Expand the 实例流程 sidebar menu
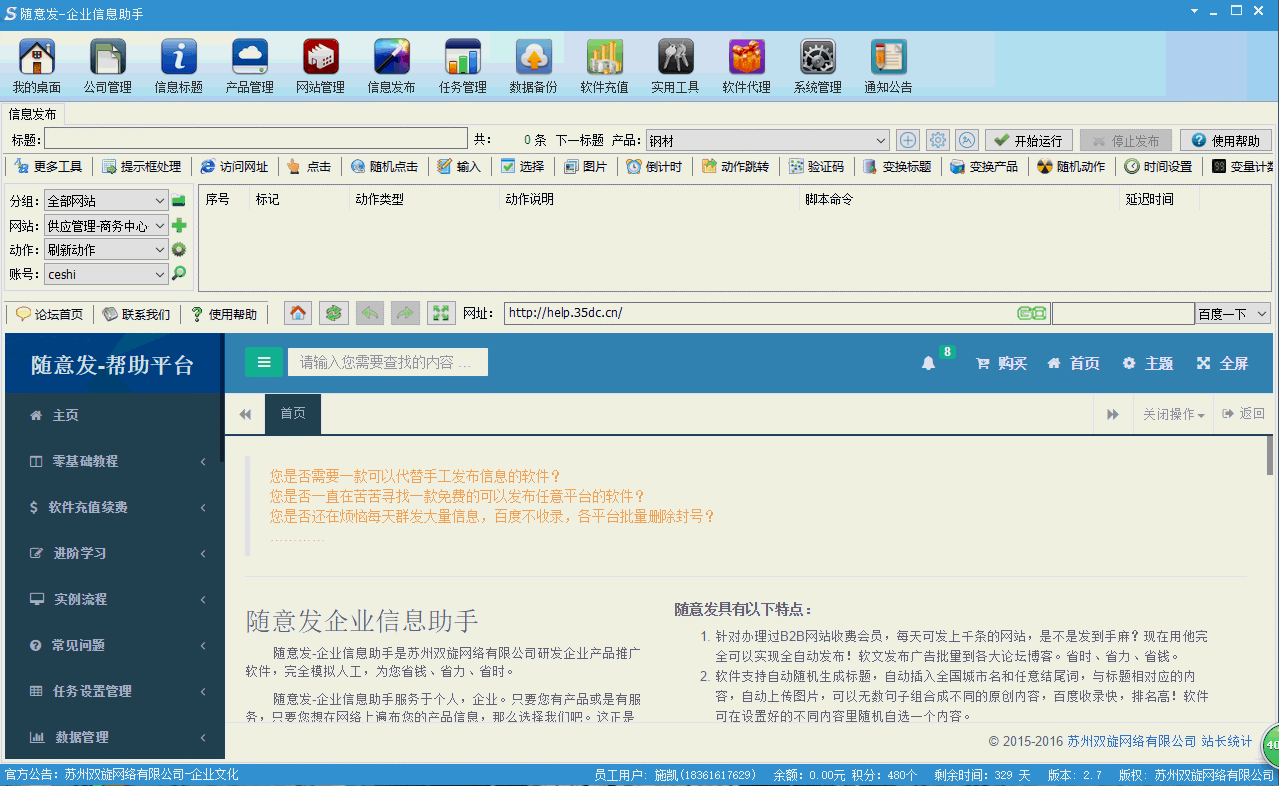The width and height of the screenshot is (1279, 786). [115, 599]
